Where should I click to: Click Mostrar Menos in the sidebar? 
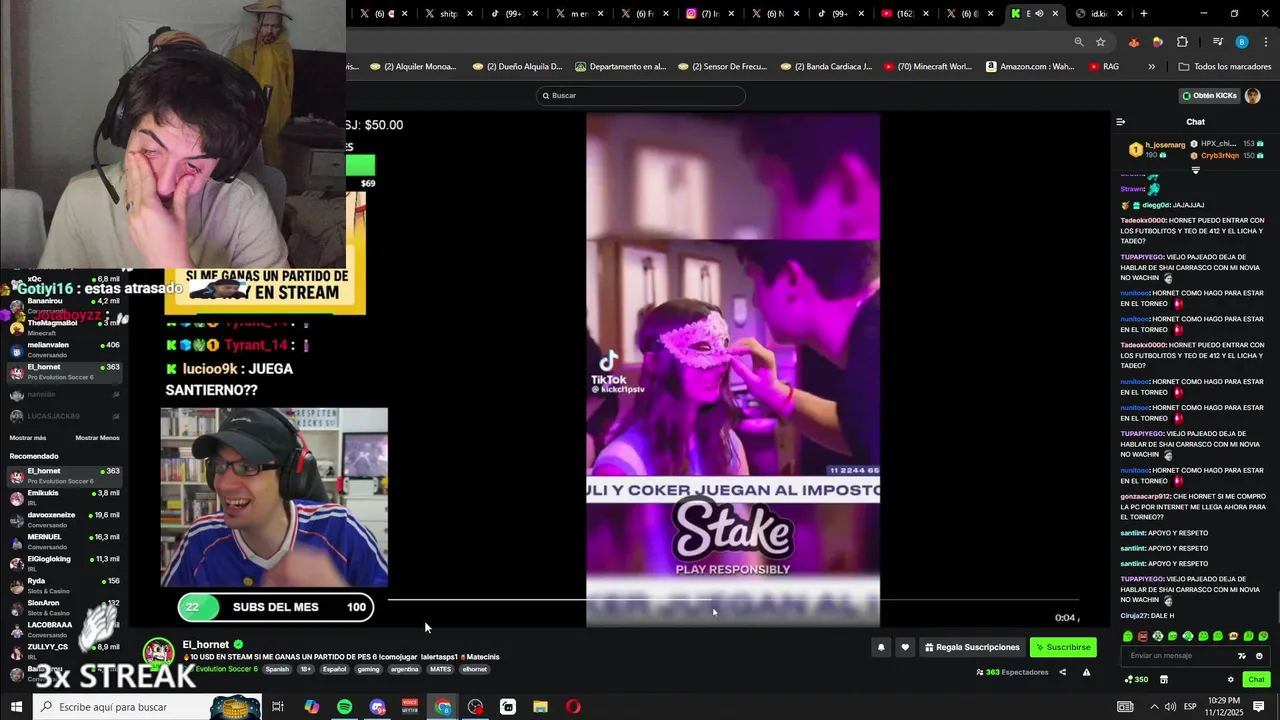point(97,438)
